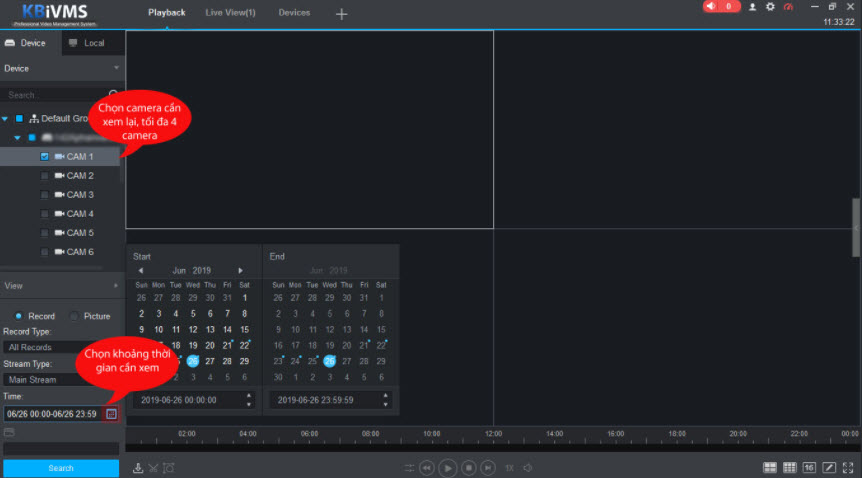Click the user account icon
862x478 pixels.
(753, 7)
